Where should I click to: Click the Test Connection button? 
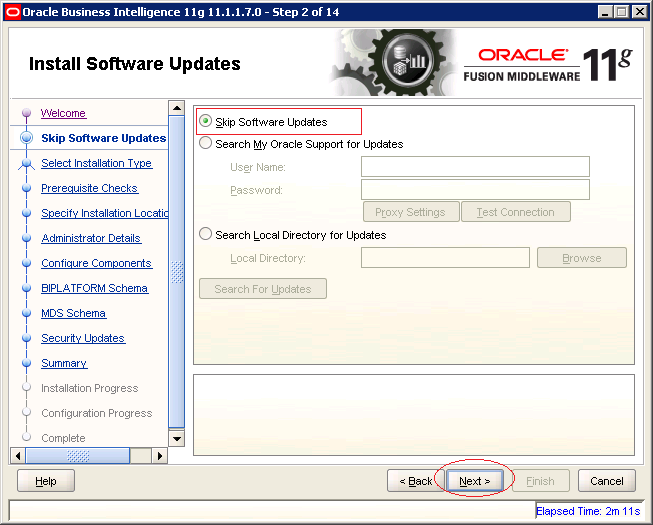coord(516,212)
